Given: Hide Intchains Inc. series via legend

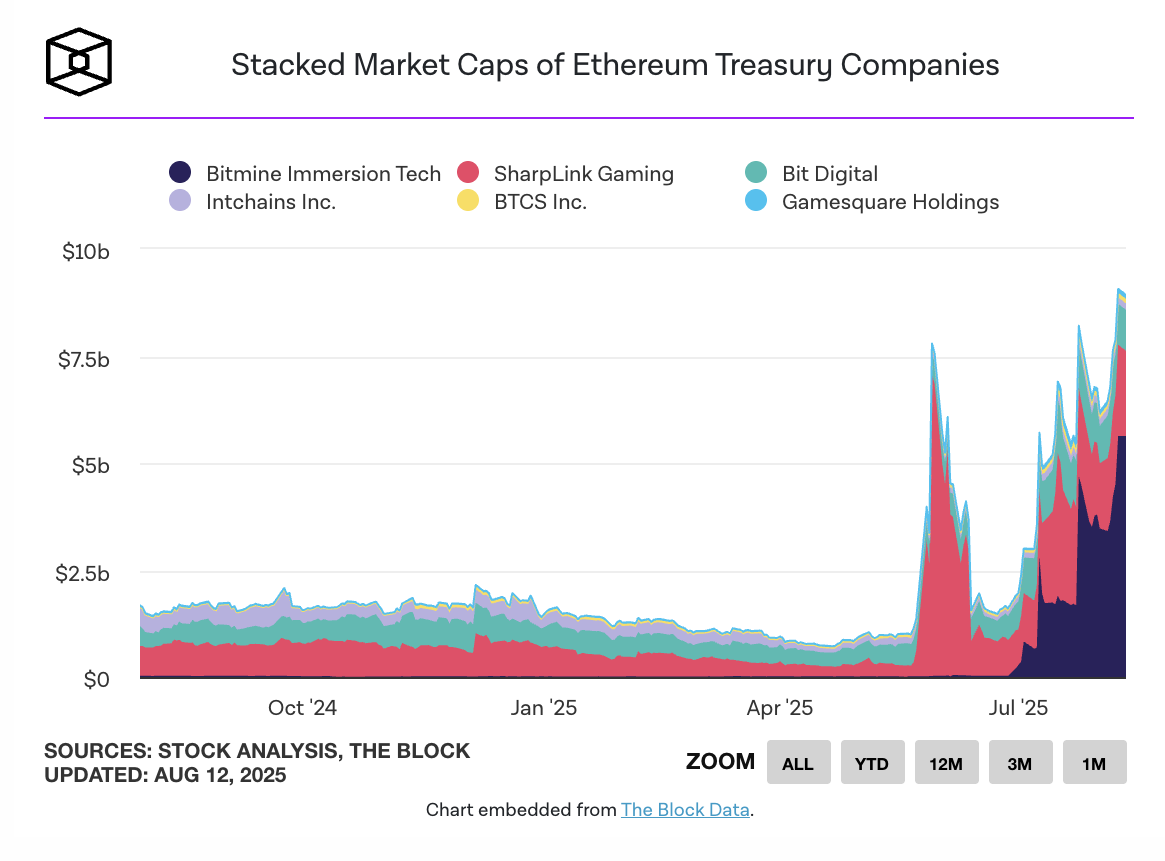Looking at the screenshot, I should tap(180, 201).
